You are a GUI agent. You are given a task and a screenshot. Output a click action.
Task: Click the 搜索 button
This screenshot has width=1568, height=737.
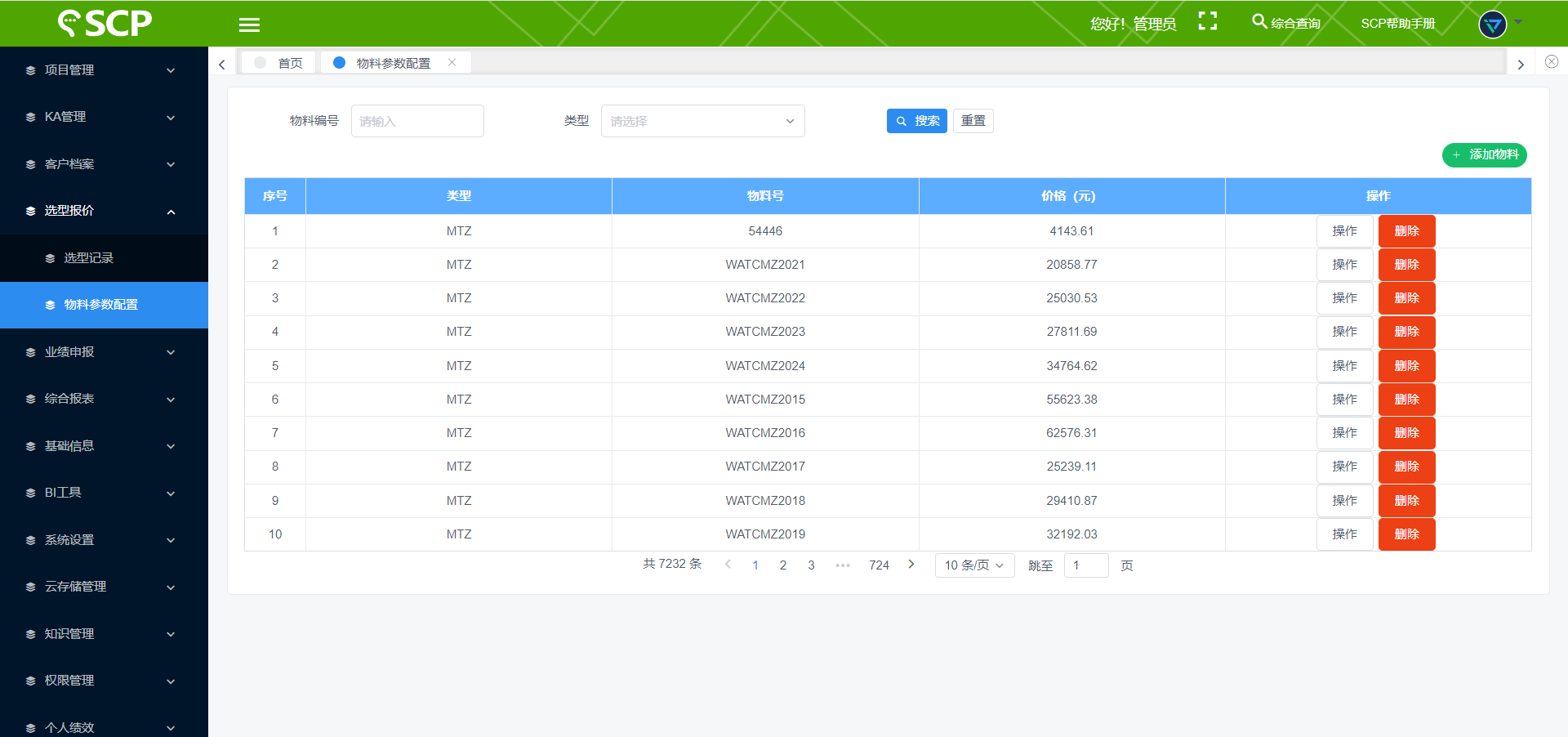(916, 121)
